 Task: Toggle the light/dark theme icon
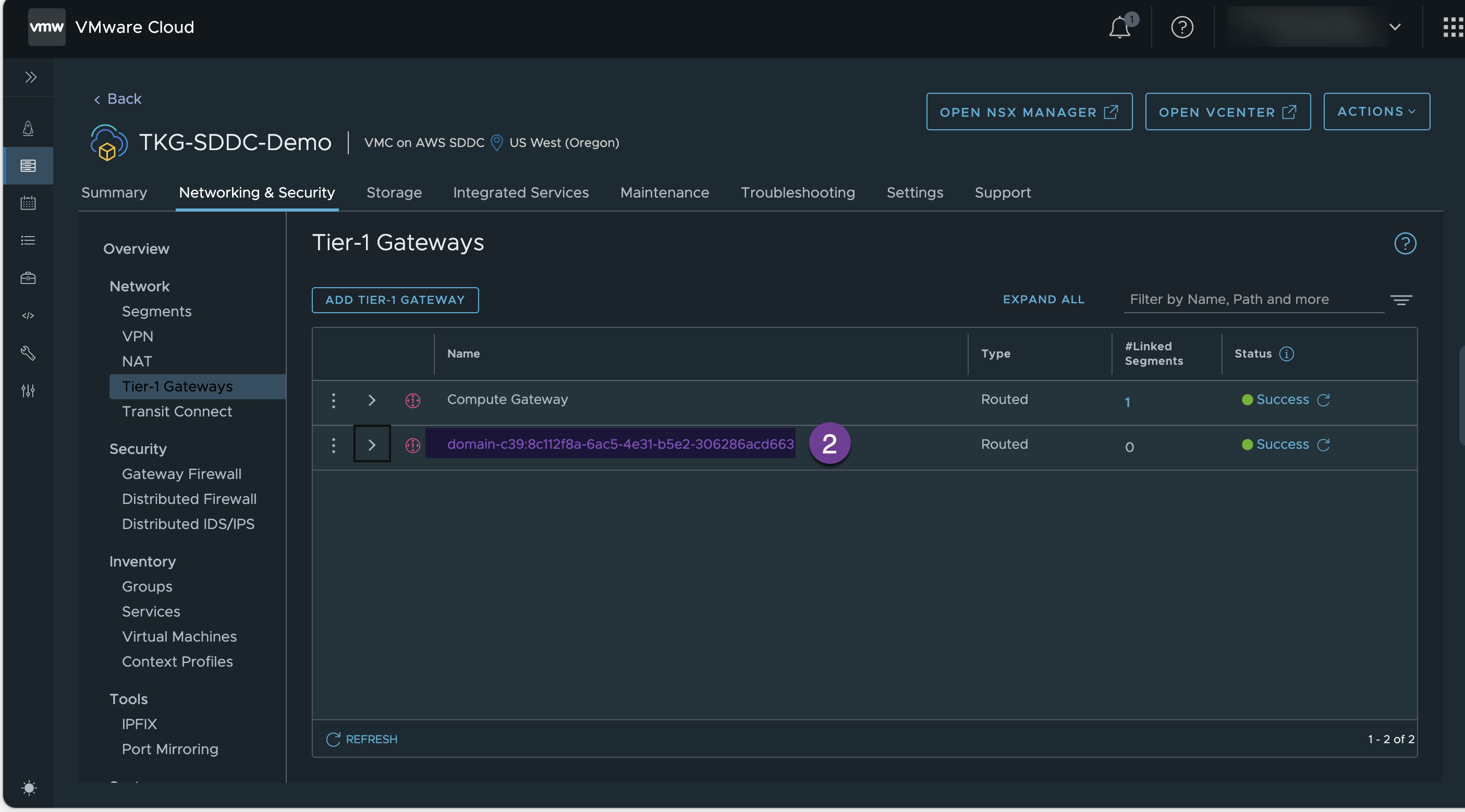point(29,788)
